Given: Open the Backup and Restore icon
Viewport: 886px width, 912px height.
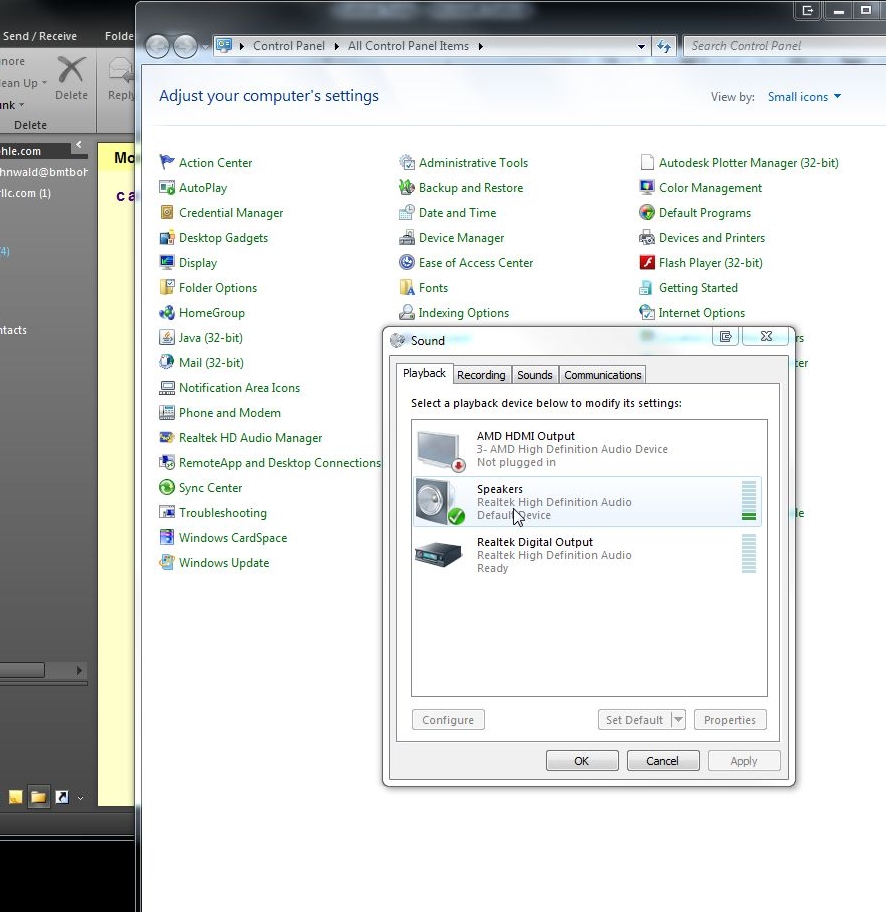Looking at the screenshot, I should point(407,187).
